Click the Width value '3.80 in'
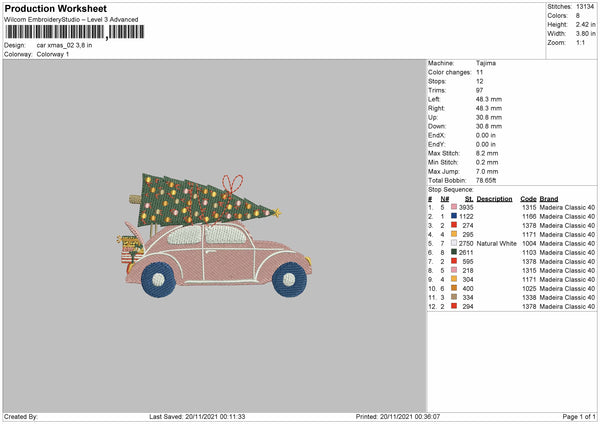Image resolution: width=600 pixels, height=424 pixels. [585, 34]
